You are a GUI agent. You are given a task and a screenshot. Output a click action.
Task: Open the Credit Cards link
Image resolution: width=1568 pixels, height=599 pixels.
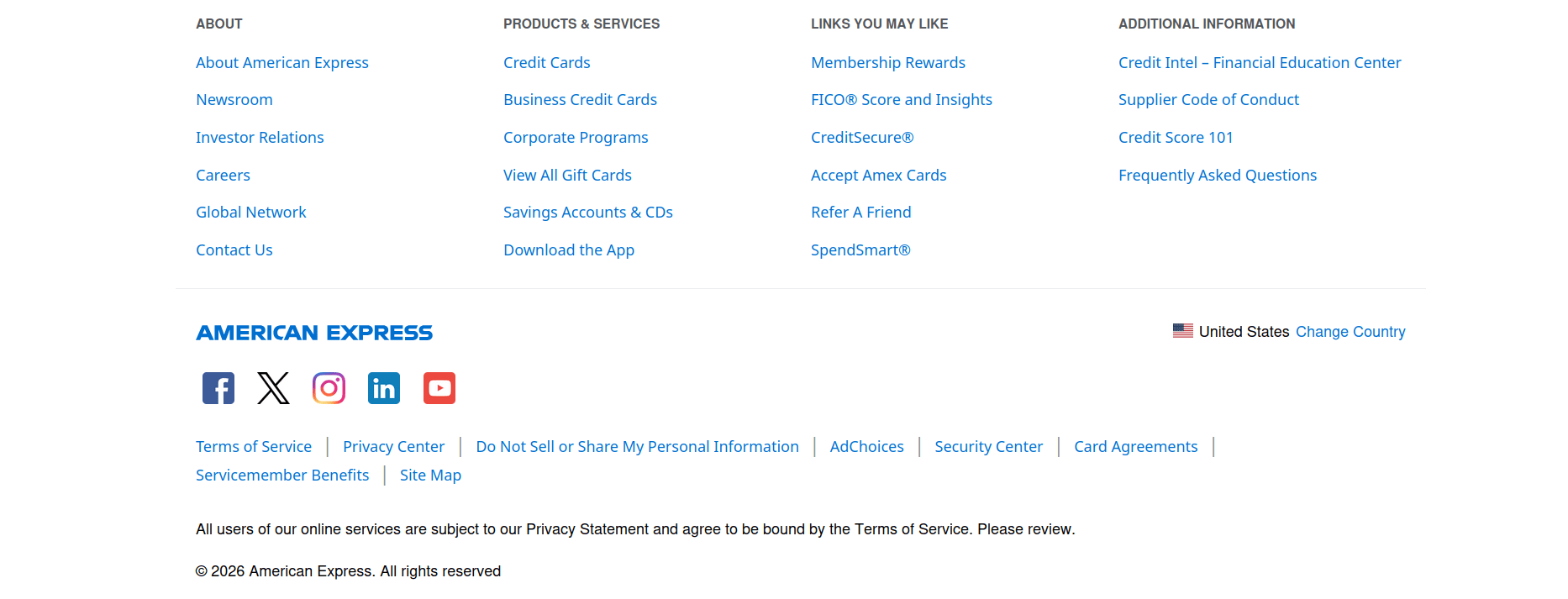click(x=546, y=63)
